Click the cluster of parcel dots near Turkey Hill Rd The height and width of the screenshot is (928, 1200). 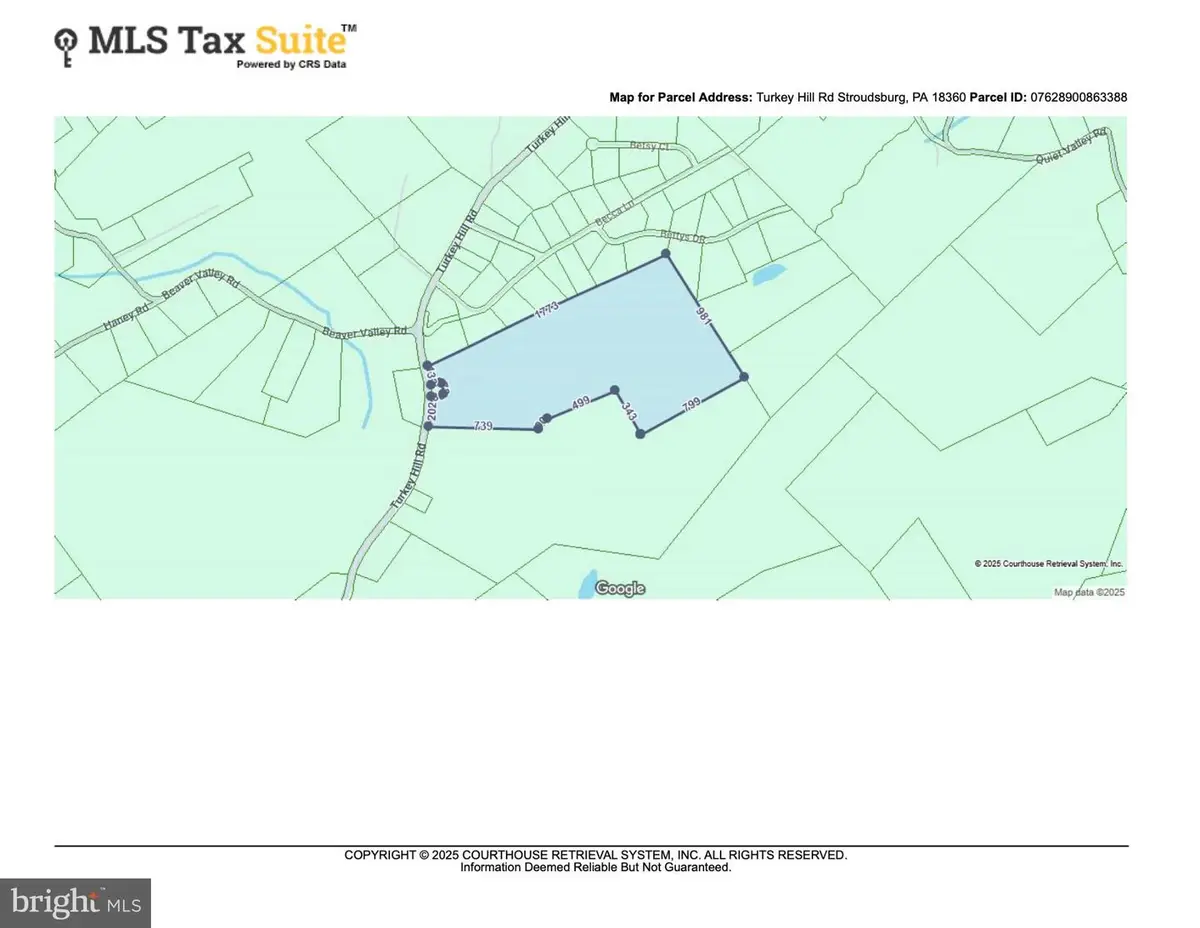(x=437, y=387)
